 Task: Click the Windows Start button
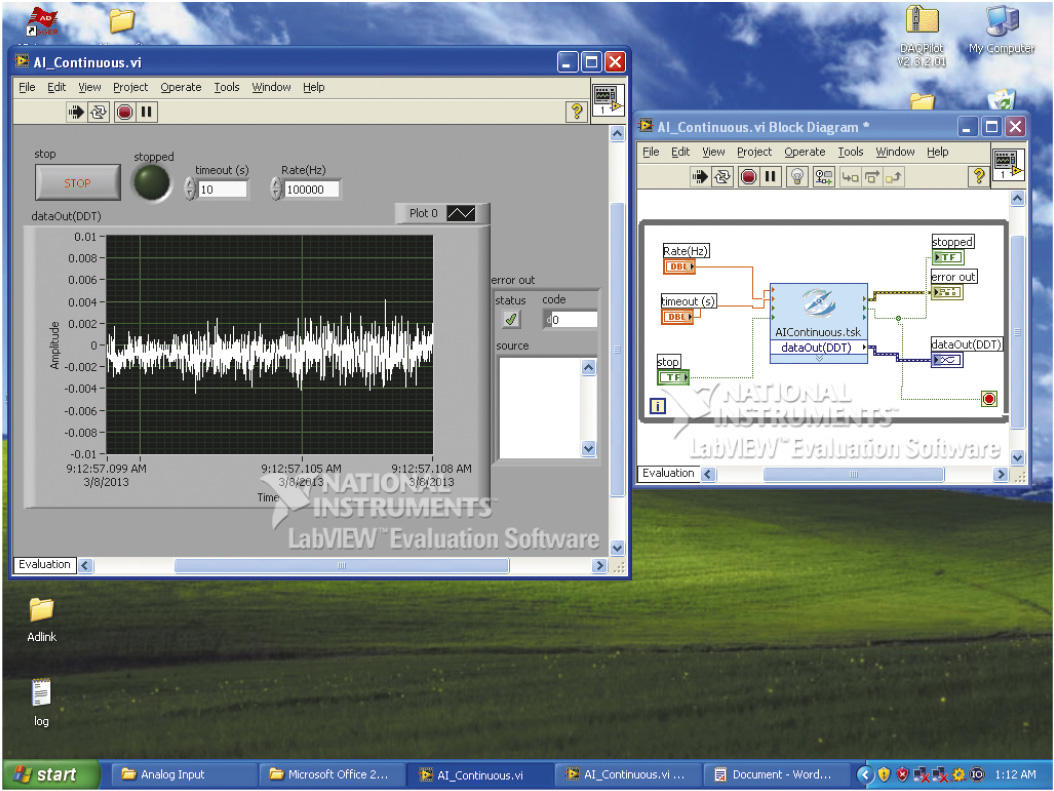(x=51, y=775)
